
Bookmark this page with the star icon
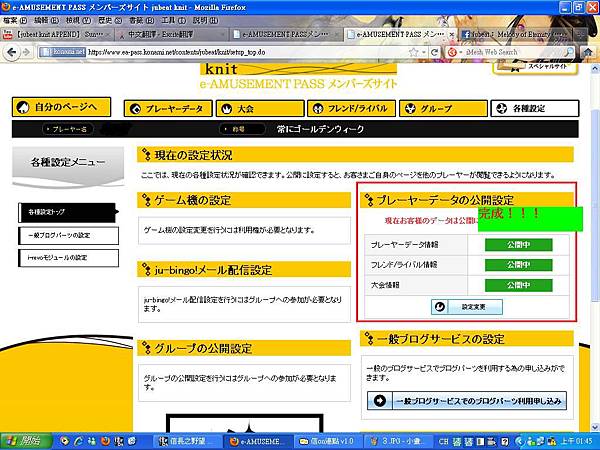(x=413, y=52)
